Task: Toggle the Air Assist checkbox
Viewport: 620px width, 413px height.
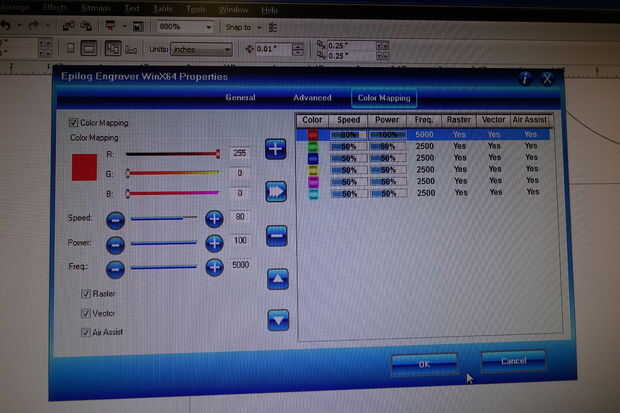Action: point(86,332)
